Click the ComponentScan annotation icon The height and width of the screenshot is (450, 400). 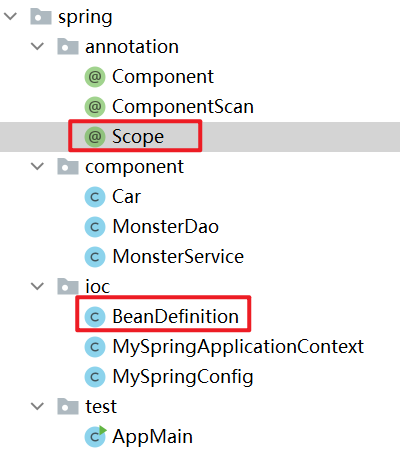pos(95,107)
